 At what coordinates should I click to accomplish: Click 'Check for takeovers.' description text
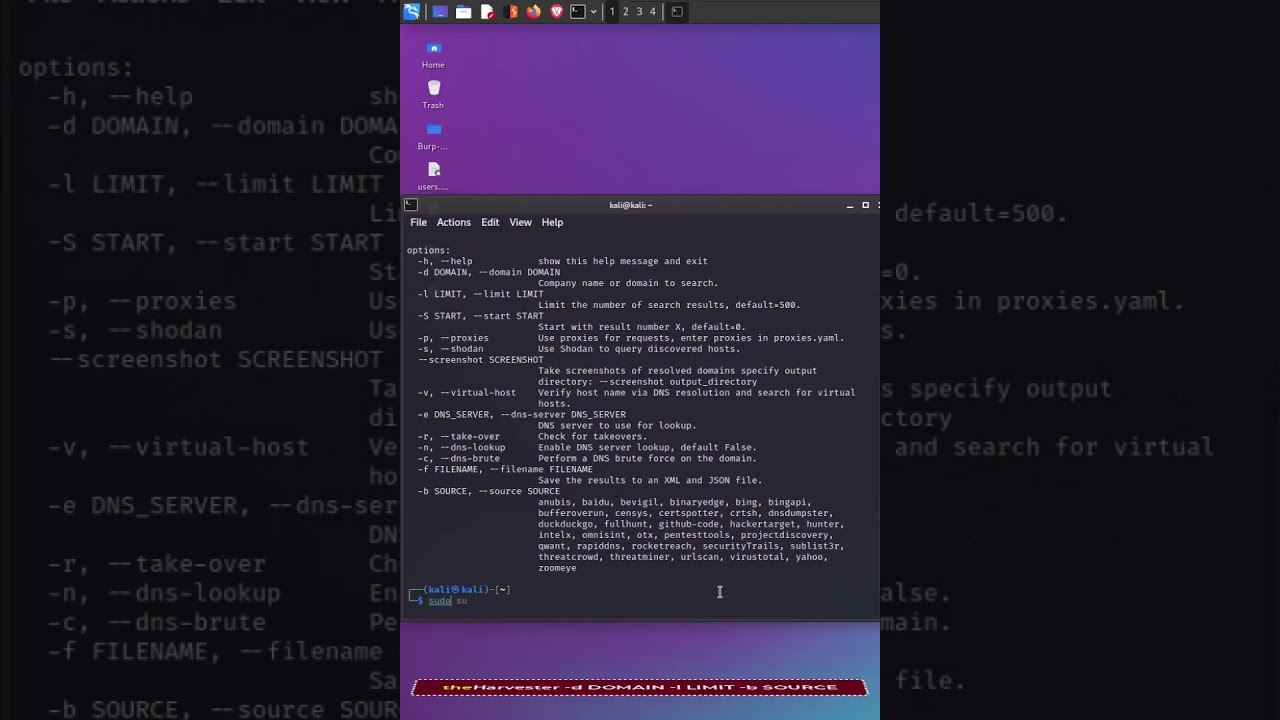593,437
